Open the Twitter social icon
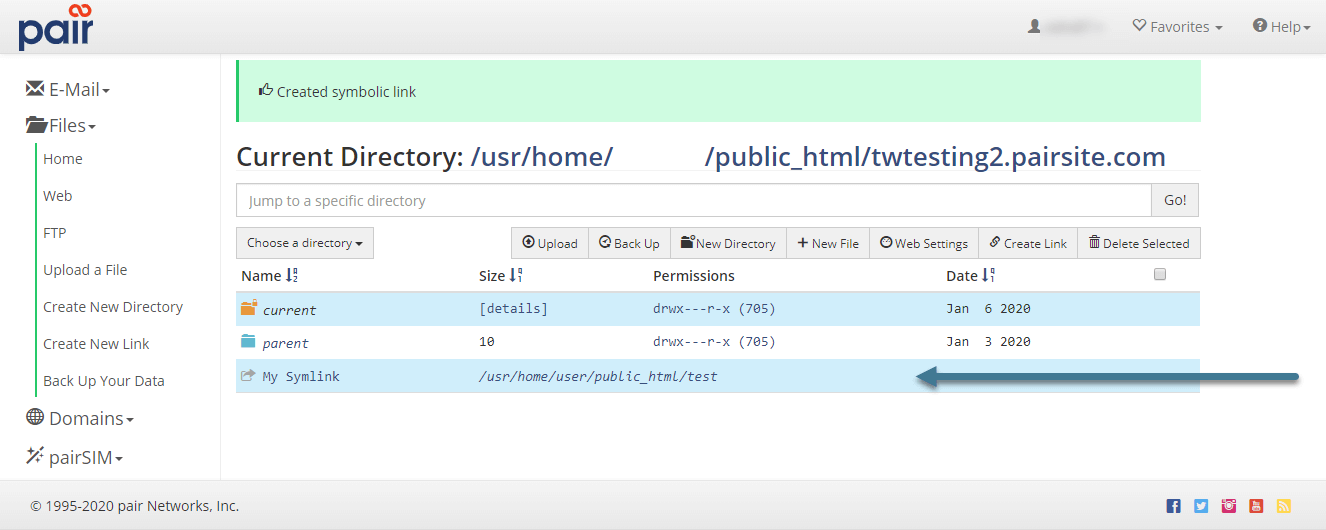This screenshot has height=530, width=1326. [1201, 506]
